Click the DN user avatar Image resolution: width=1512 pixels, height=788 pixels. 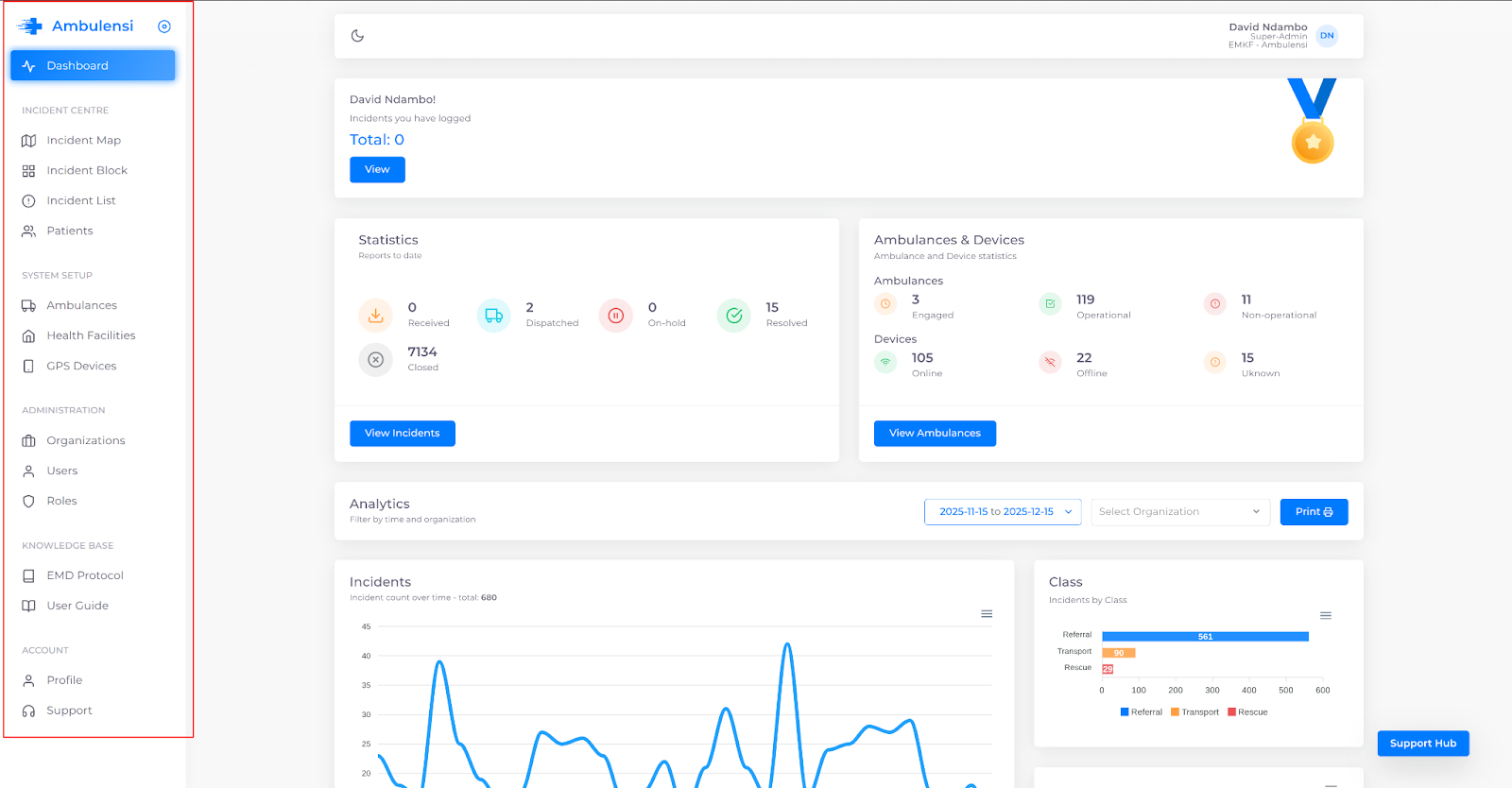[x=1327, y=36]
